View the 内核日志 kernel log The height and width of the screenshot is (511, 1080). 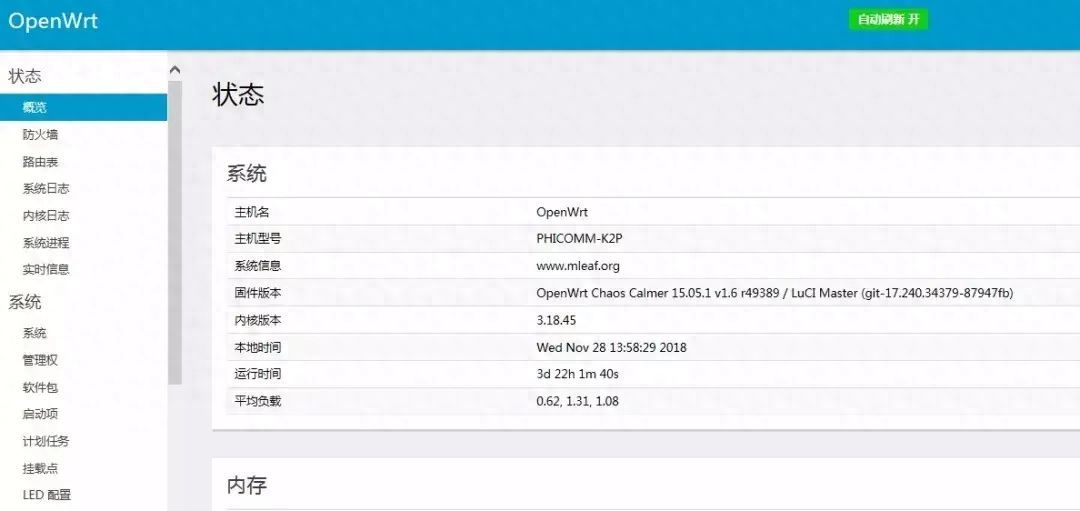coord(45,216)
